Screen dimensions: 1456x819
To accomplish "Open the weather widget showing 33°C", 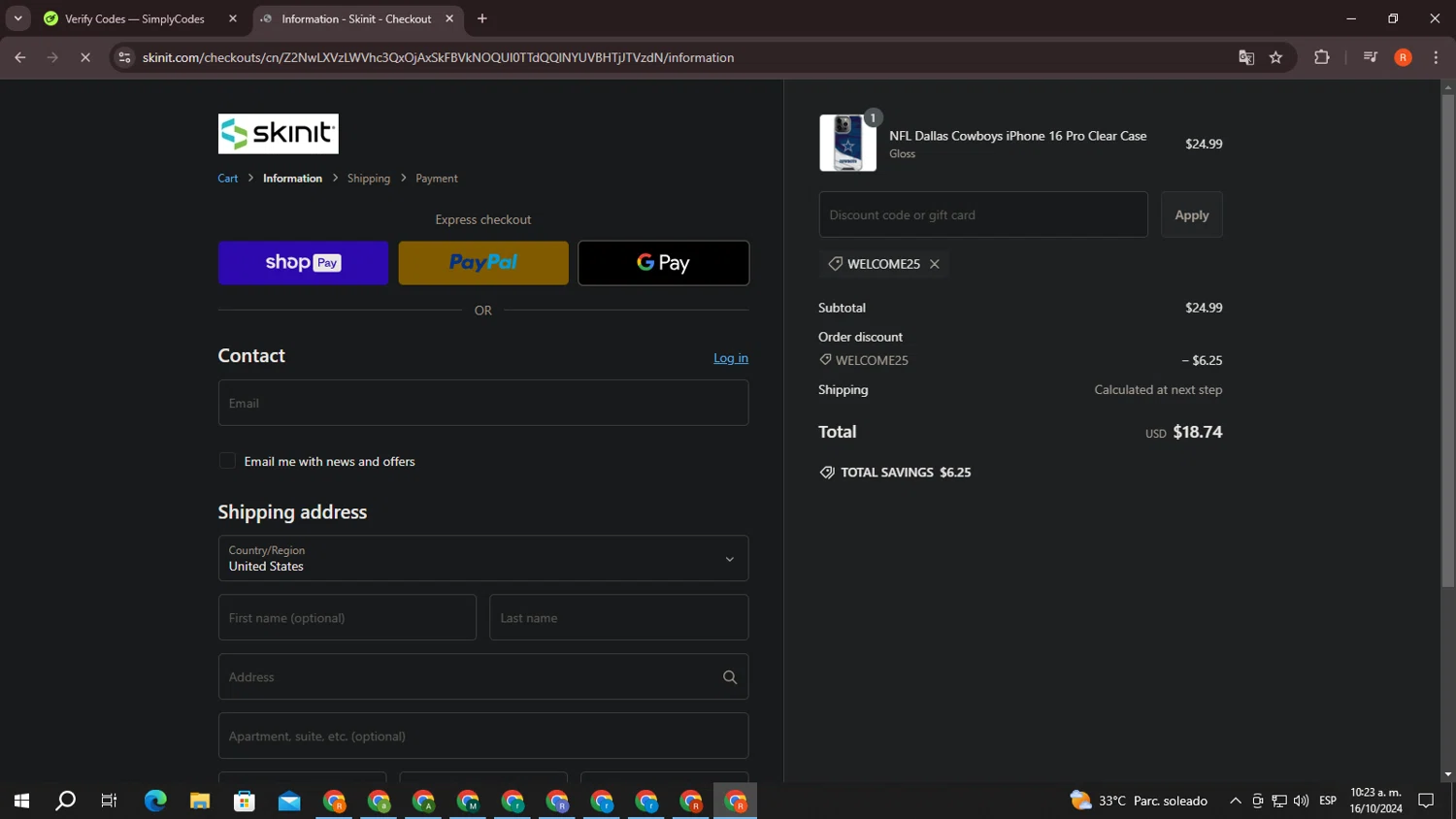I will click(1139, 801).
